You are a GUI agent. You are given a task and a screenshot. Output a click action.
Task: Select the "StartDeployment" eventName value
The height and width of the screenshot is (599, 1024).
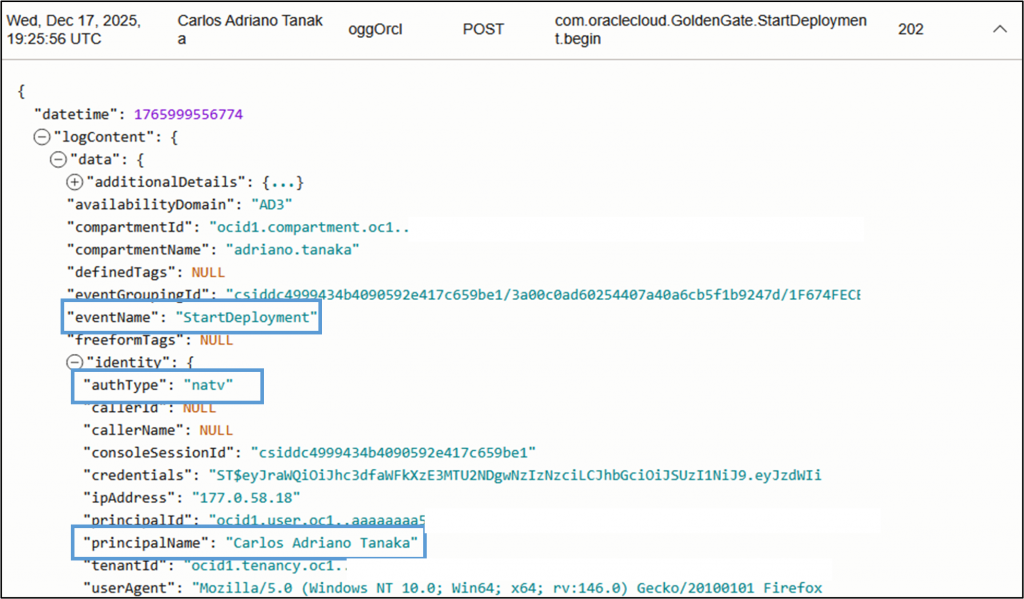pyautogui.click(x=246, y=318)
